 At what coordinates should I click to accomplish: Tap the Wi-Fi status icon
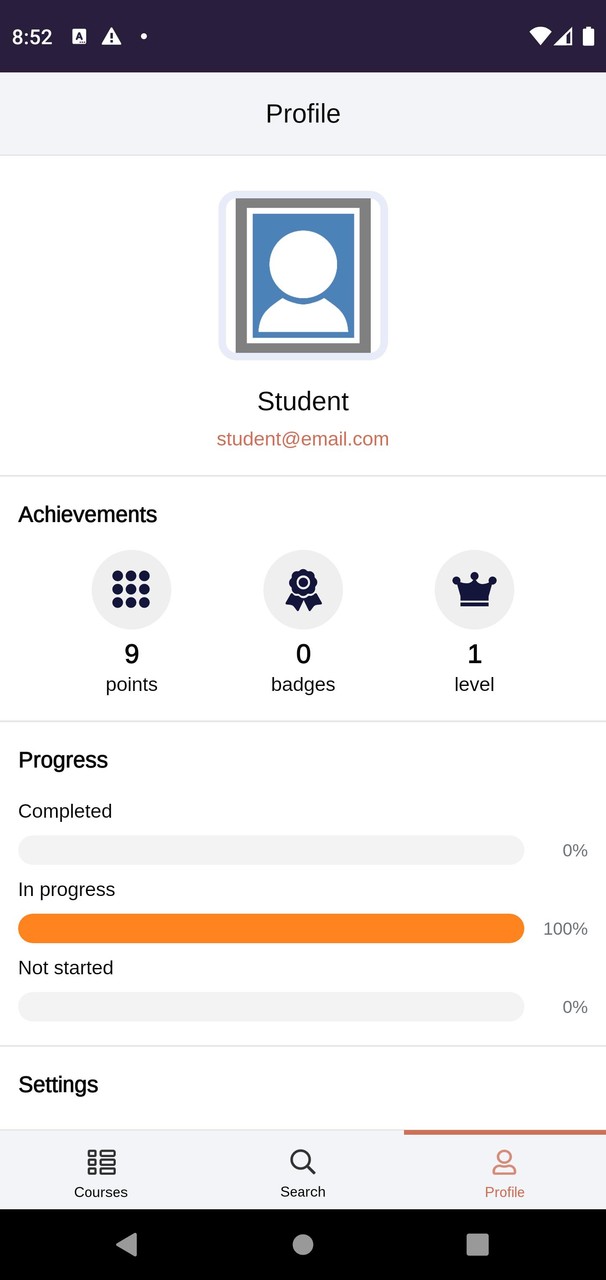(540, 37)
